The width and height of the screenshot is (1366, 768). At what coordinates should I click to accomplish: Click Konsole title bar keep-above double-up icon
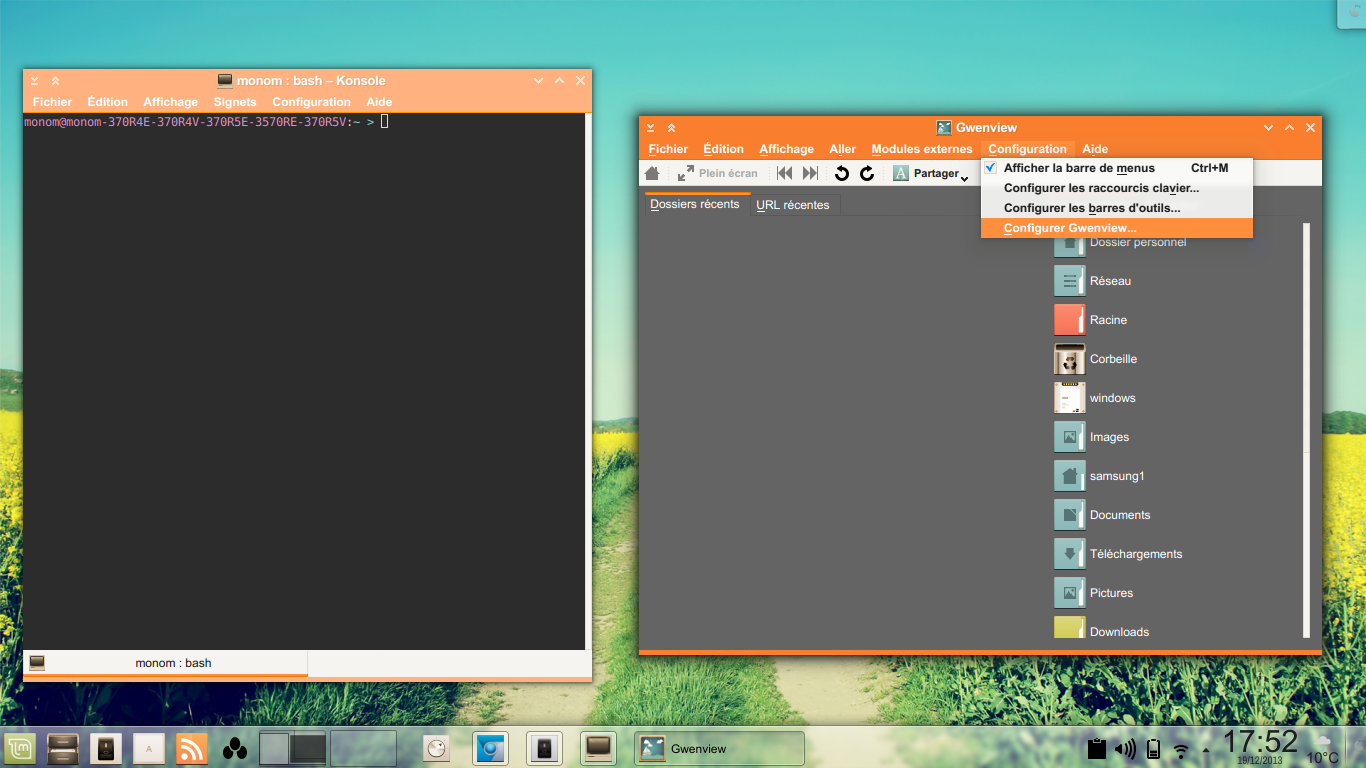coord(55,81)
